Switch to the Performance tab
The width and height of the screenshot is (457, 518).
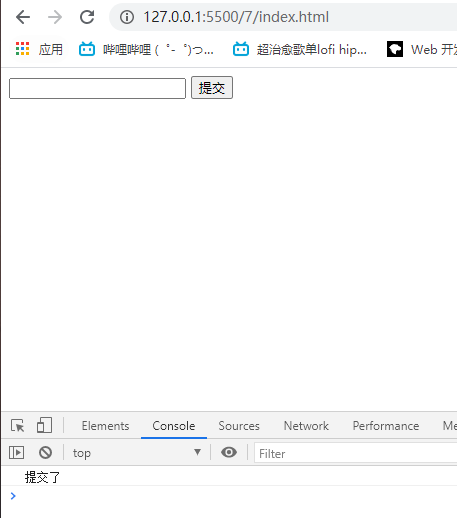[x=386, y=426]
